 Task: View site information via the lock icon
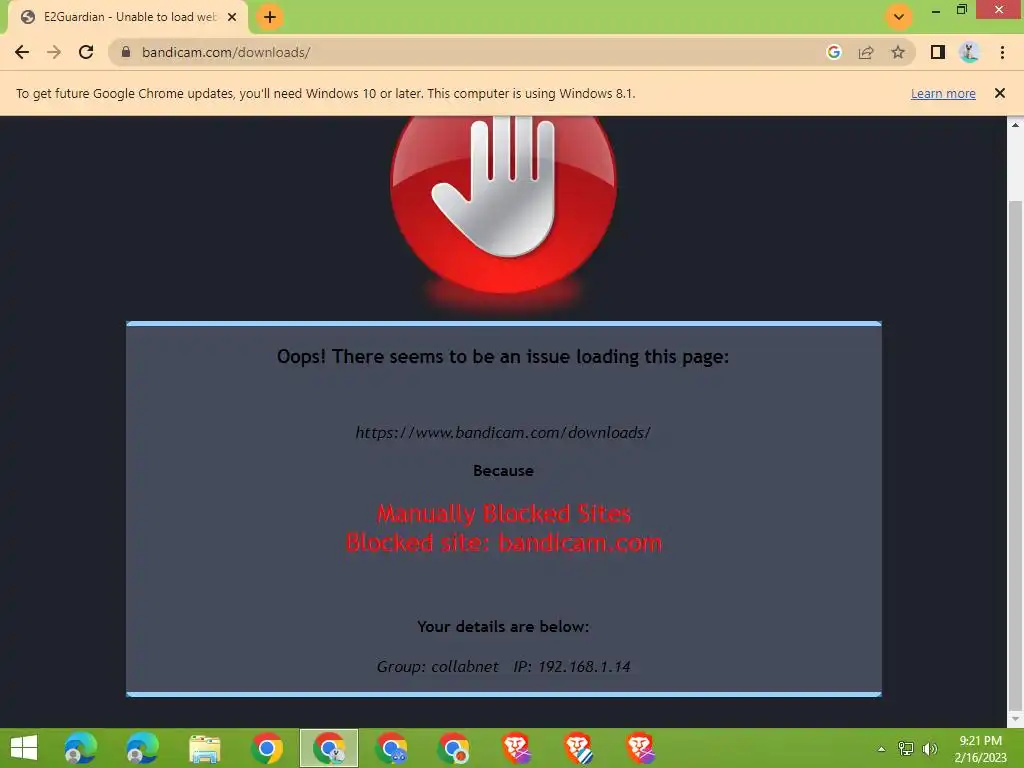tap(126, 52)
